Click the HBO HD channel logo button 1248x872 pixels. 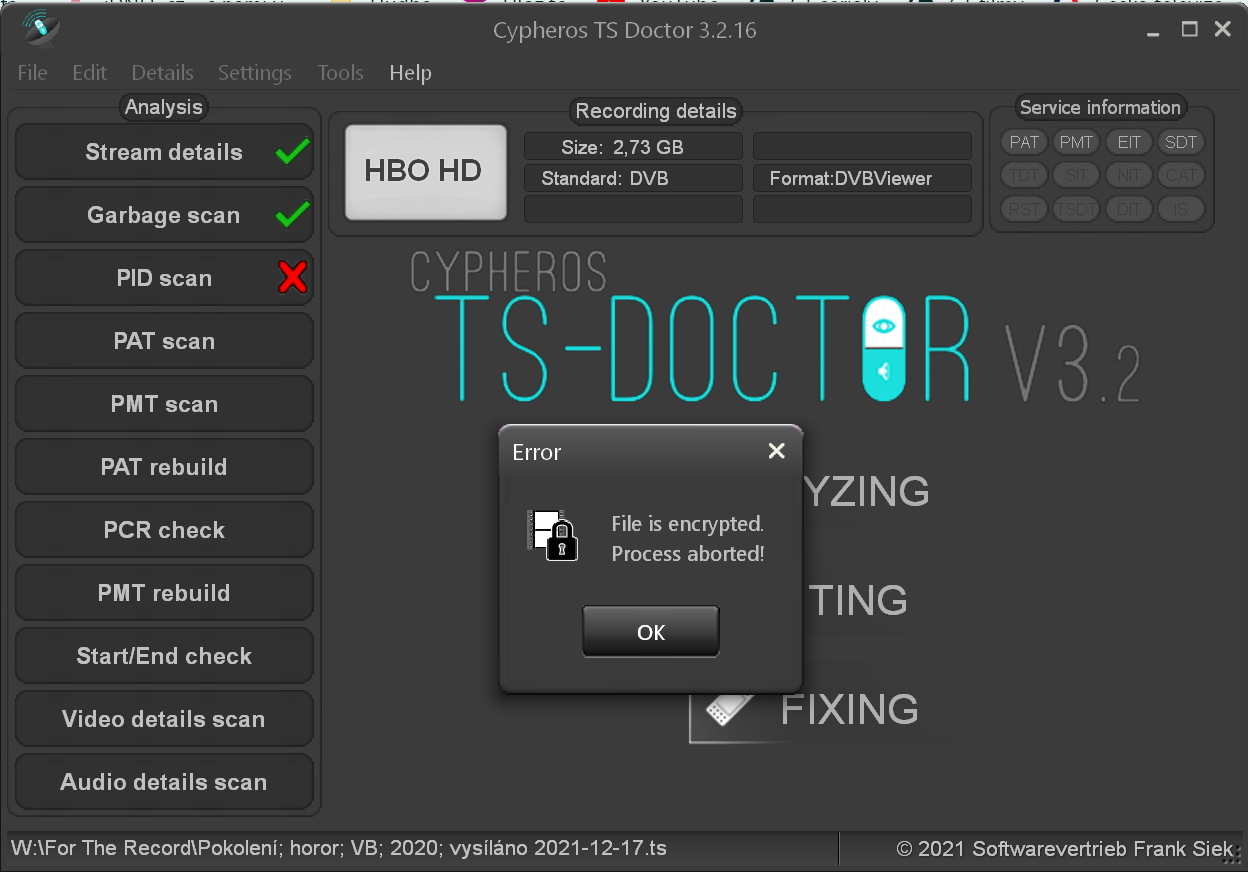coord(426,172)
